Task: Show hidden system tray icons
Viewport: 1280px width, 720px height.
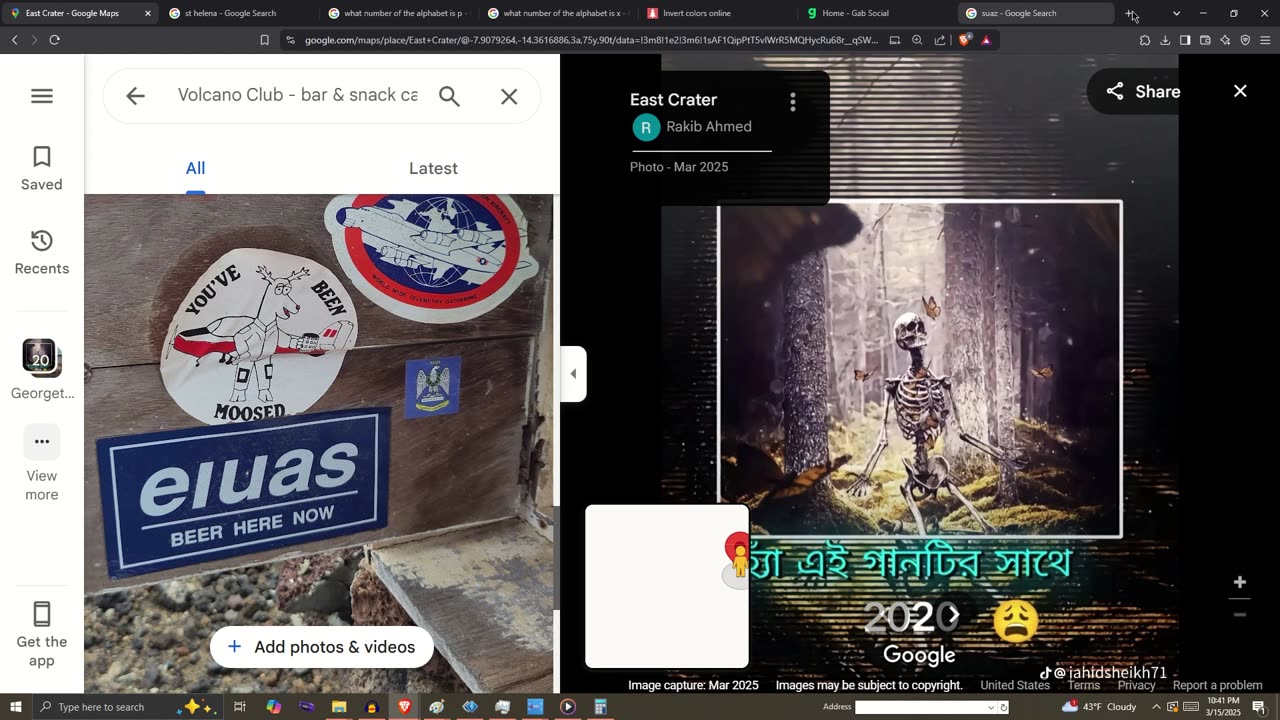Action: pyautogui.click(x=1156, y=707)
